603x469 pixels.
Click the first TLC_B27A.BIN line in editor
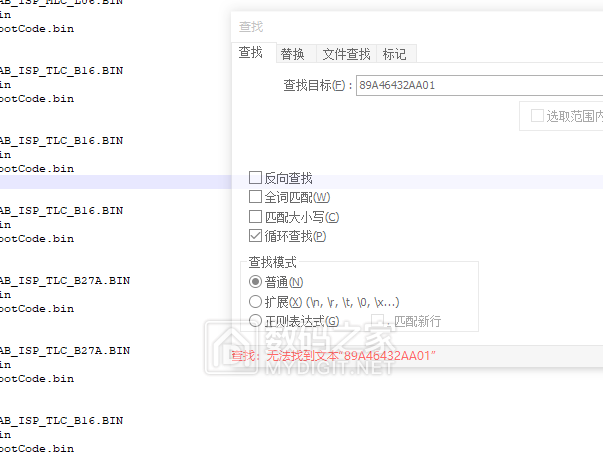[65, 281]
